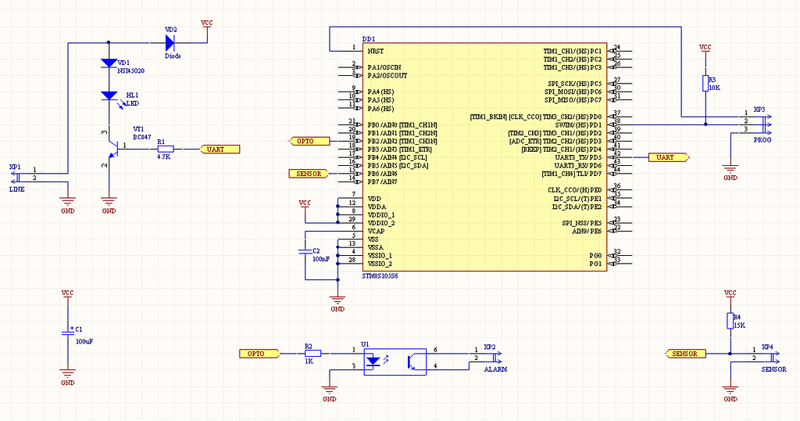Select capacitor C1 symbol
This screenshot has height=421, width=800.
click(68, 333)
